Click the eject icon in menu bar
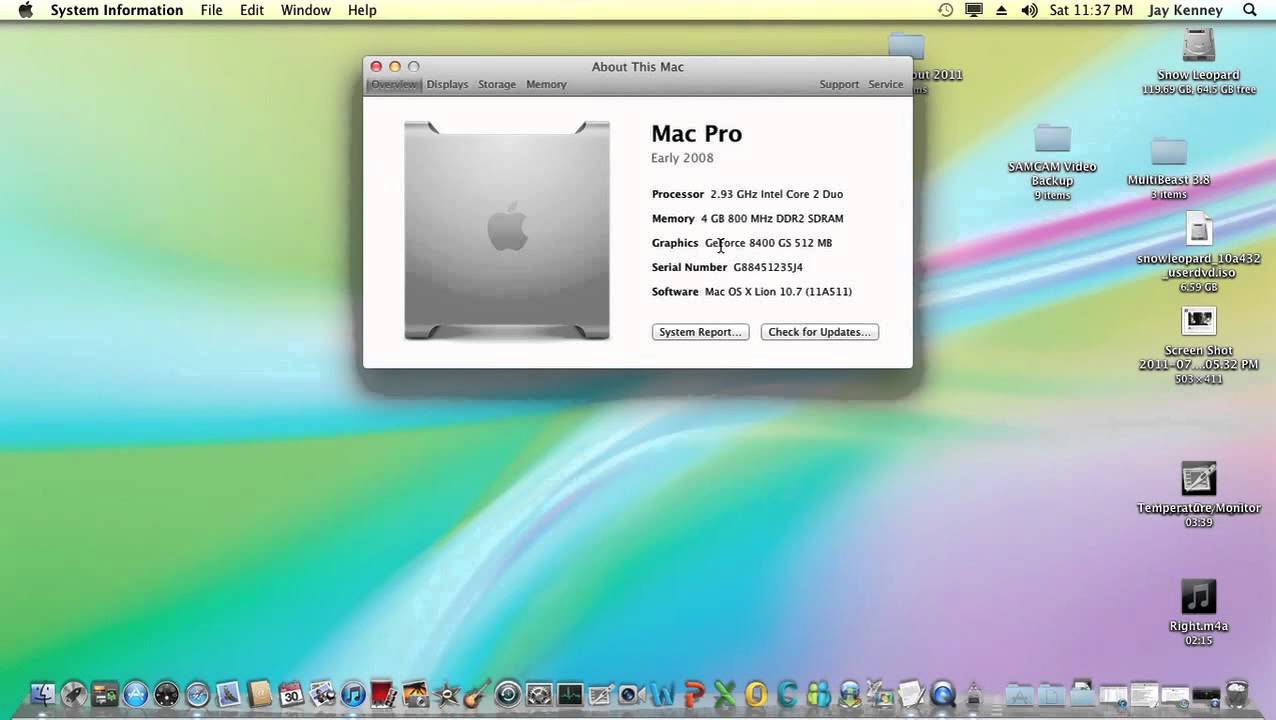1276x720 pixels. (x=1001, y=10)
